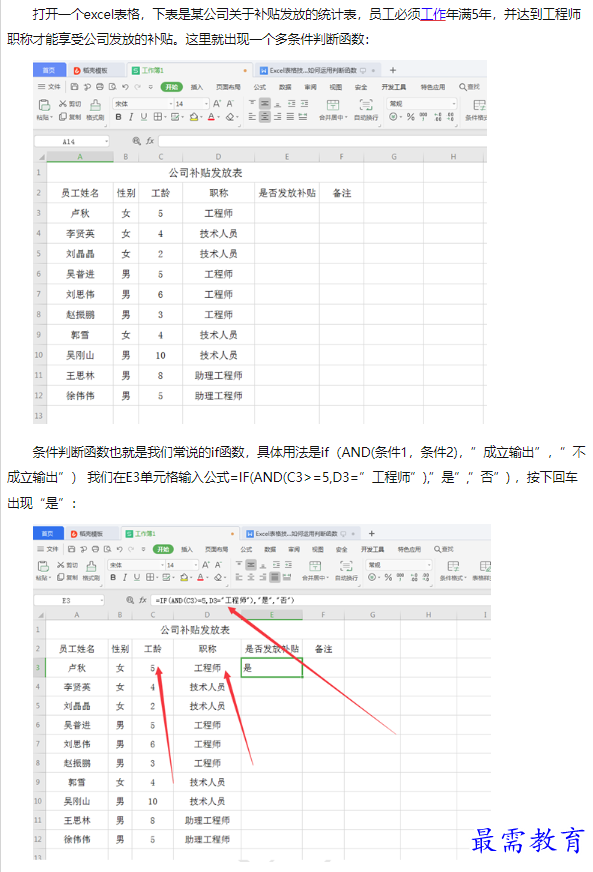Click eraser clear-format icon in A14 spreadsheet

[232, 117]
